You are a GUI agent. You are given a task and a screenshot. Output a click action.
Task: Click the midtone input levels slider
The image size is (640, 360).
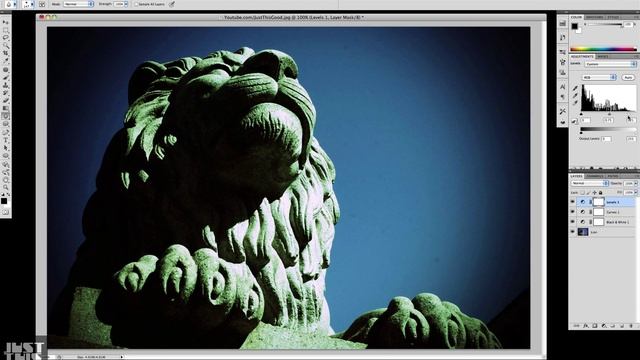[x=609, y=114]
